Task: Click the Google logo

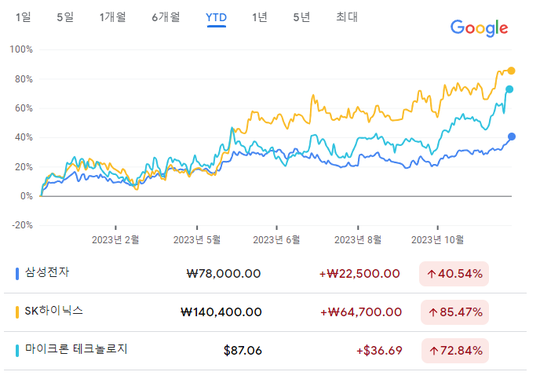Action: coord(479,28)
